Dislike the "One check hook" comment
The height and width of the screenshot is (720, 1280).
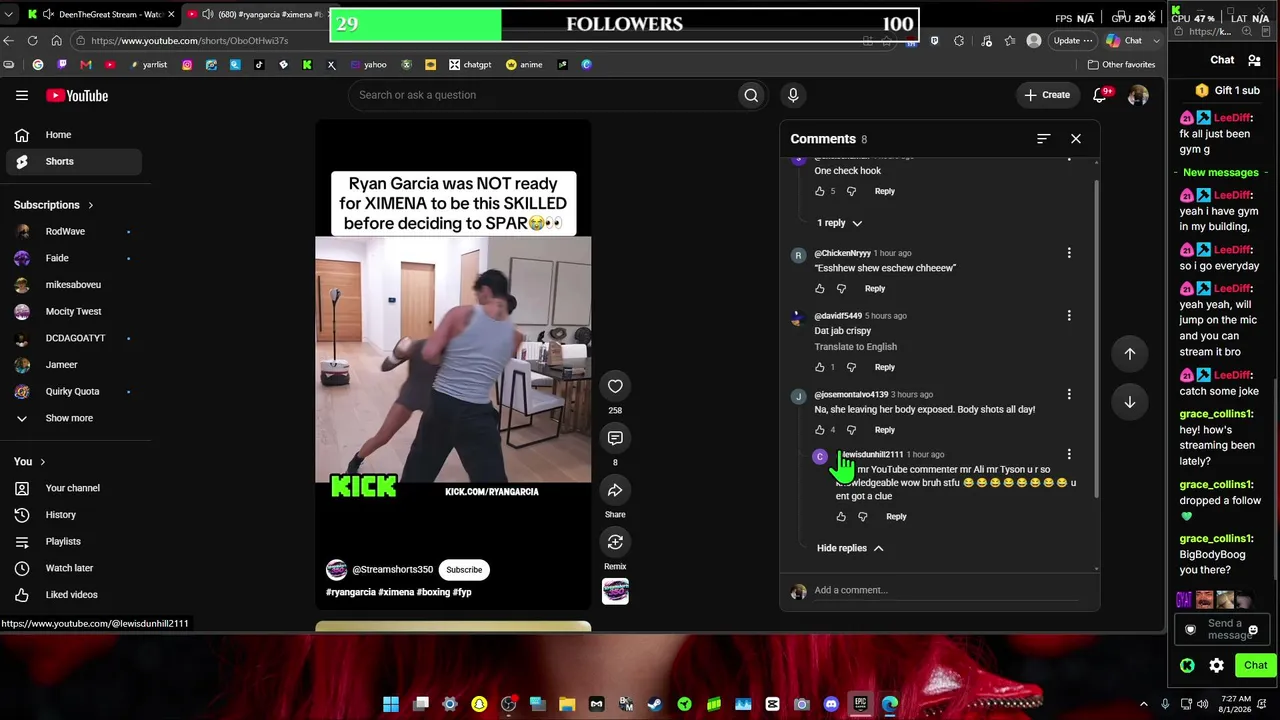[851, 191]
